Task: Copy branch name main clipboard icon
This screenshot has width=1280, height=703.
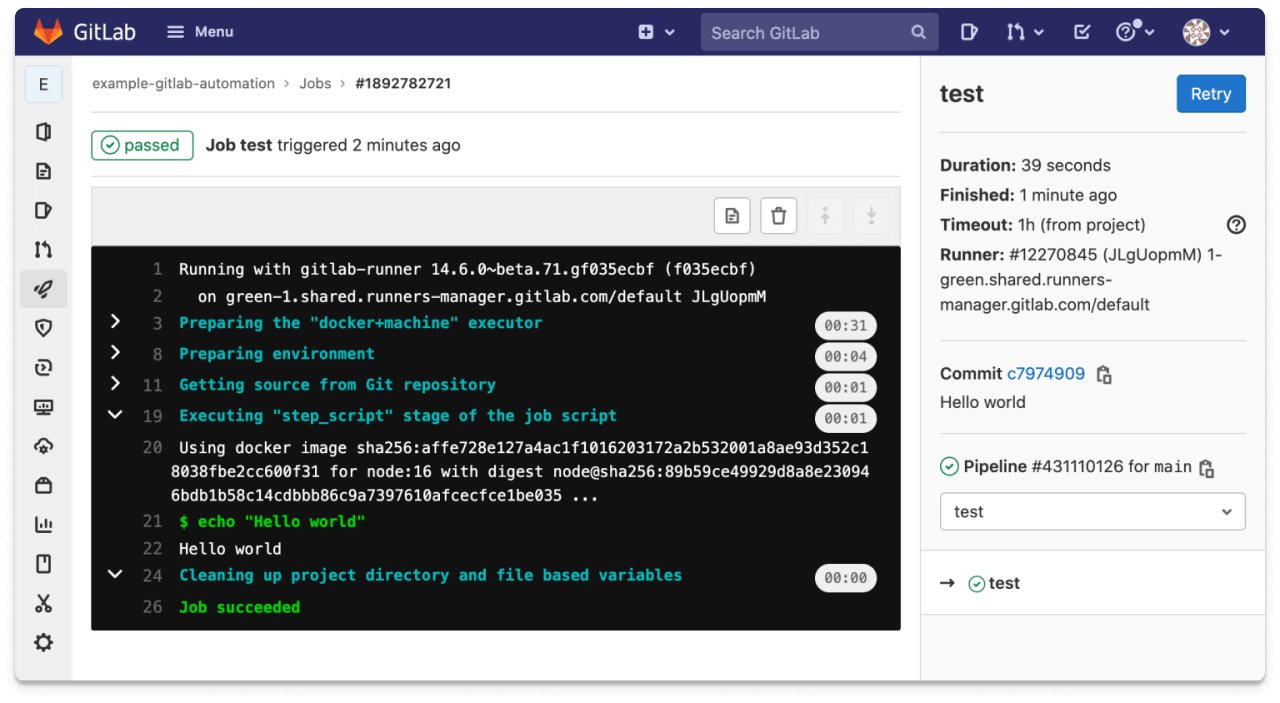Action: coord(1206,468)
